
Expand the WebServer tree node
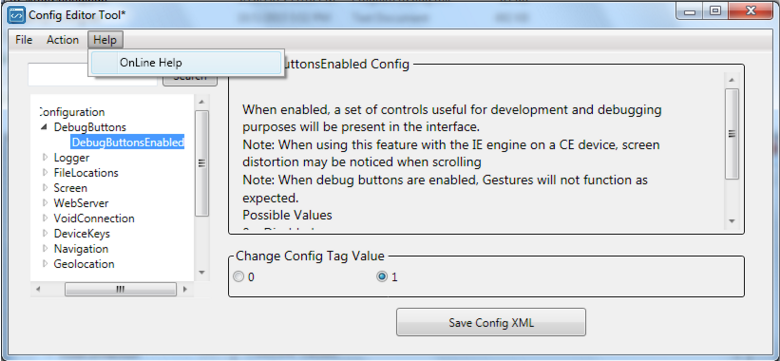tap(45, 203)
